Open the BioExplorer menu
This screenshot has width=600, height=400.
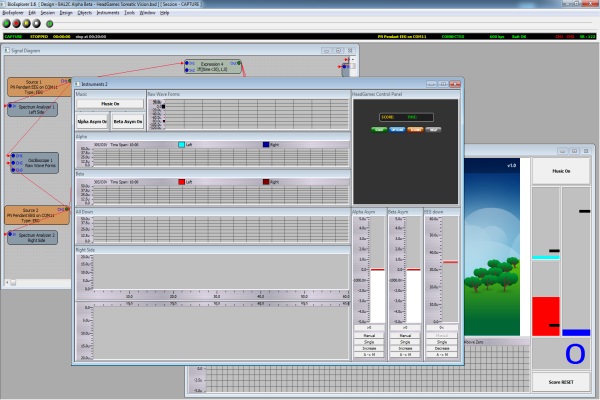pyautogui.click(x=13, y=13)
